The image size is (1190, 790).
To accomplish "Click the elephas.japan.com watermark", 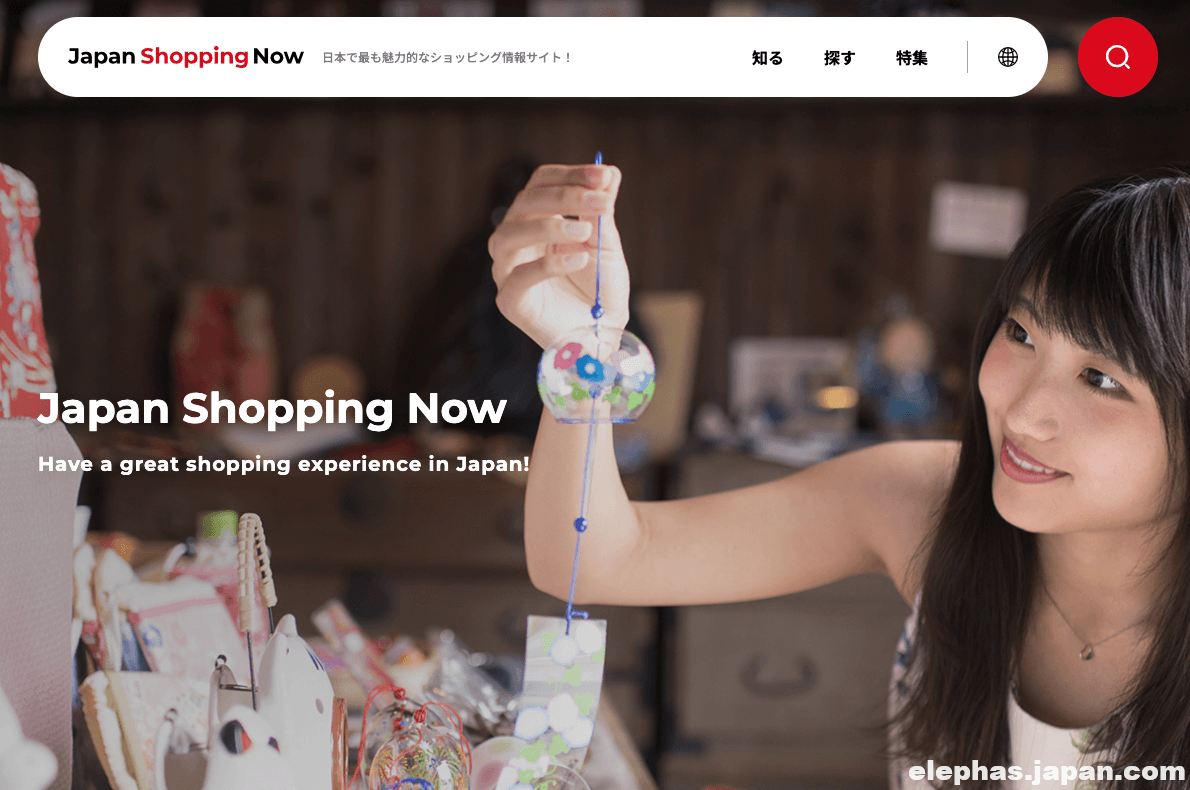I will (x=1047, y=771).
